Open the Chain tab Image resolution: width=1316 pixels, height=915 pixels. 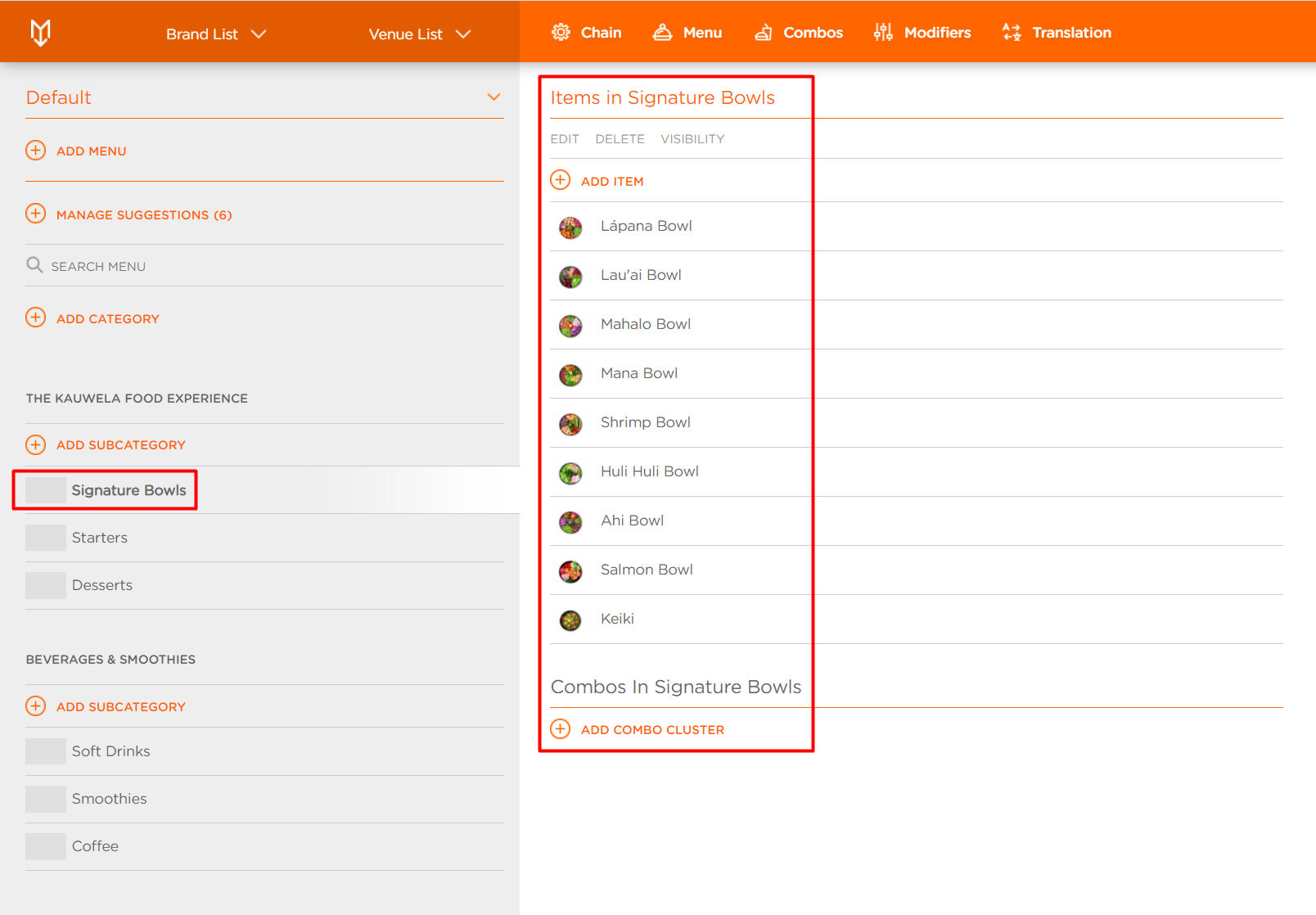[586, 33]
